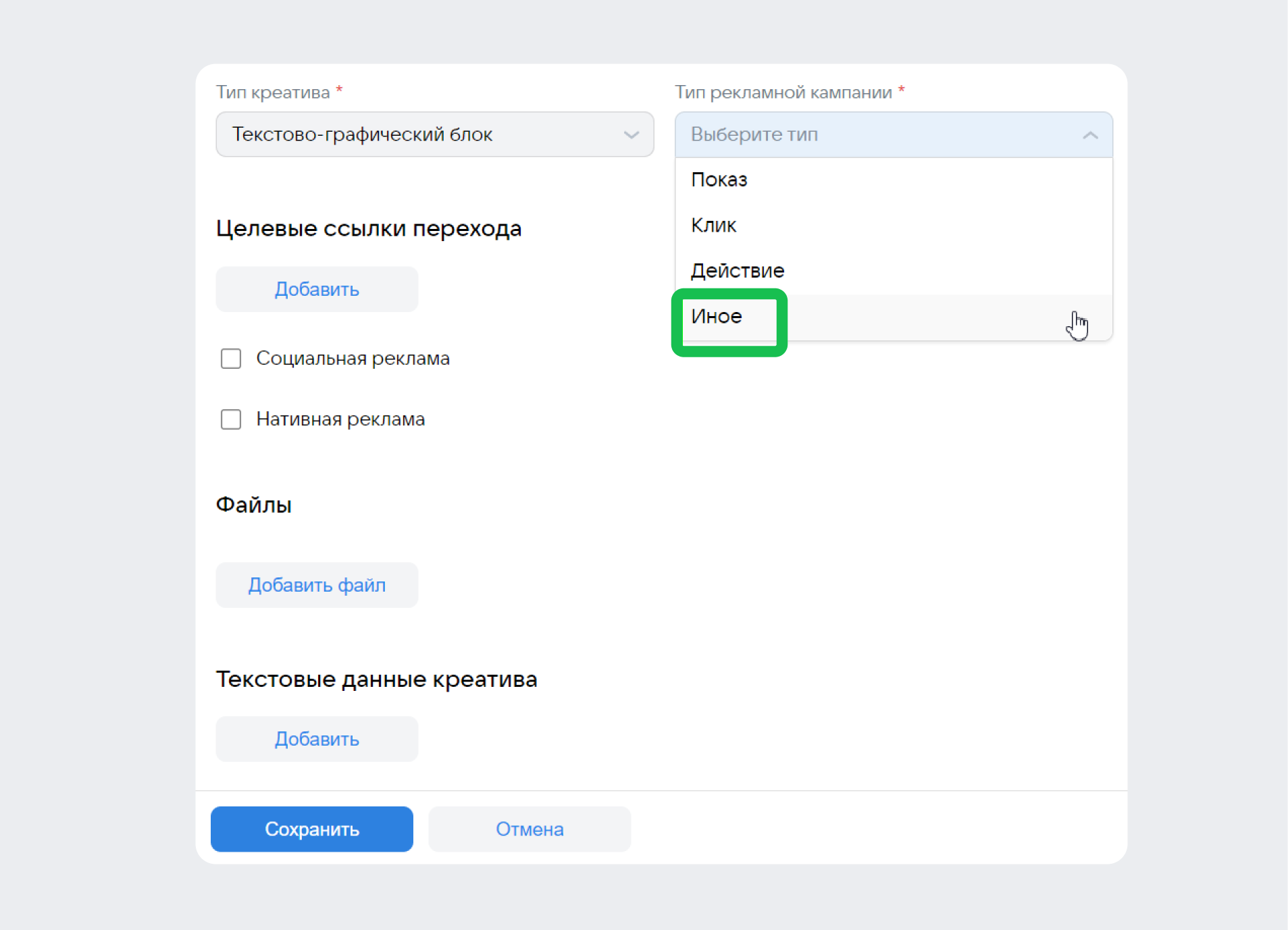Click the Выберите тип combo box field

tap(844, 134)
